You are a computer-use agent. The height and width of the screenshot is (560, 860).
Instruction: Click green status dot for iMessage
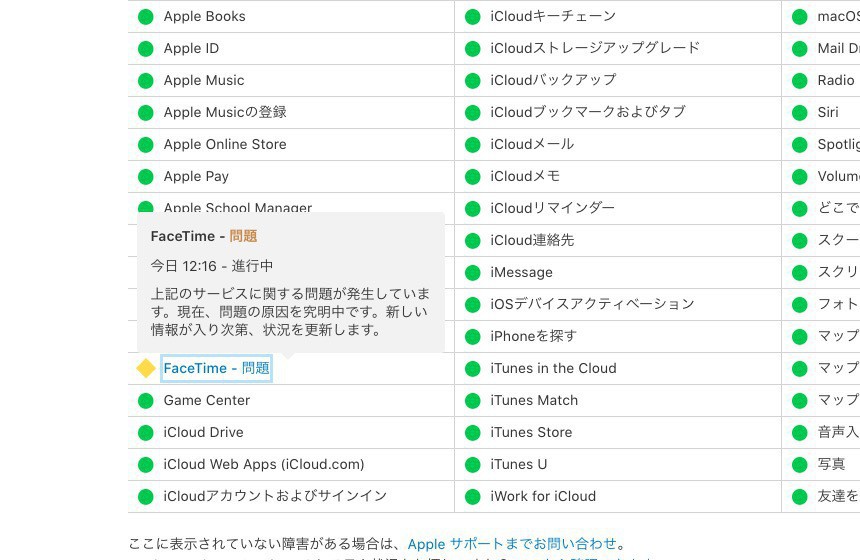(473, 273)
